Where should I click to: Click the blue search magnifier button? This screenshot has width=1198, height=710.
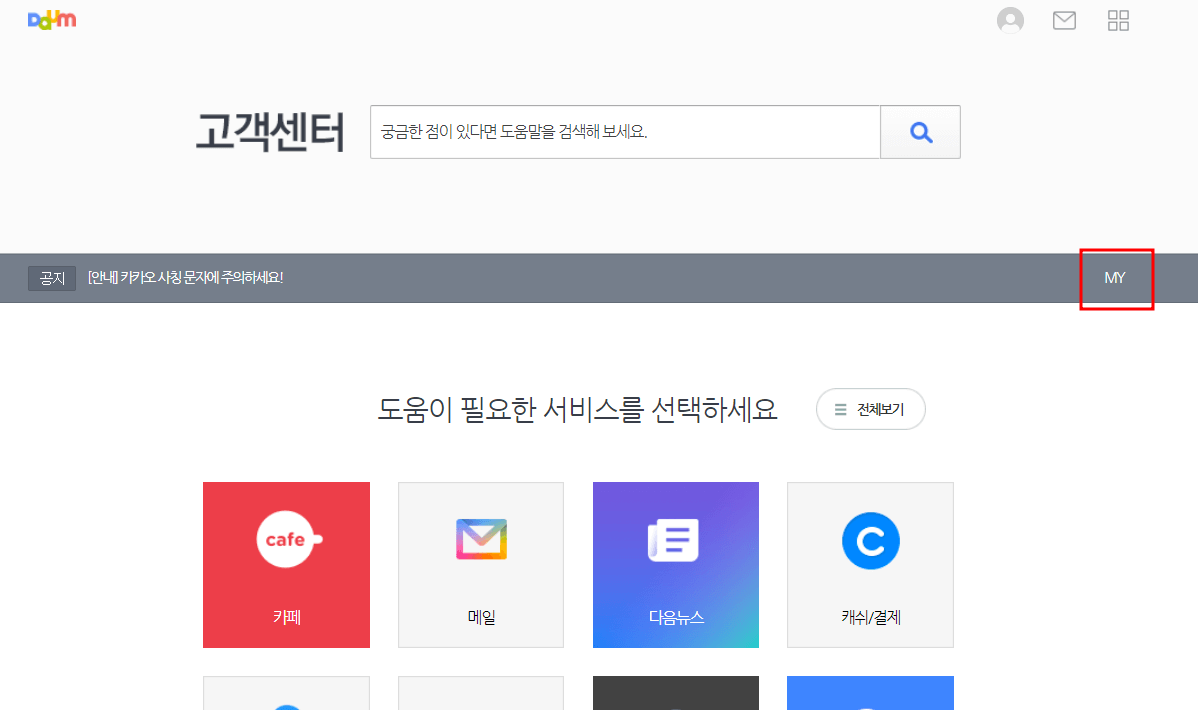tap(919, 131)
